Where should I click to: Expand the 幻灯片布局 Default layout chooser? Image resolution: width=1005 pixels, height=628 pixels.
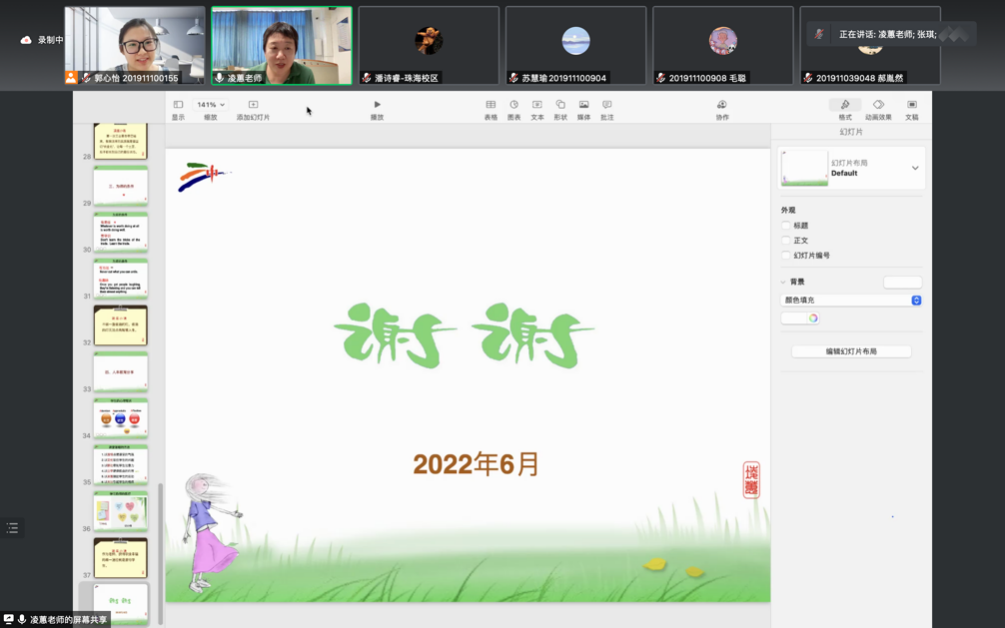(x=914, y=168)
